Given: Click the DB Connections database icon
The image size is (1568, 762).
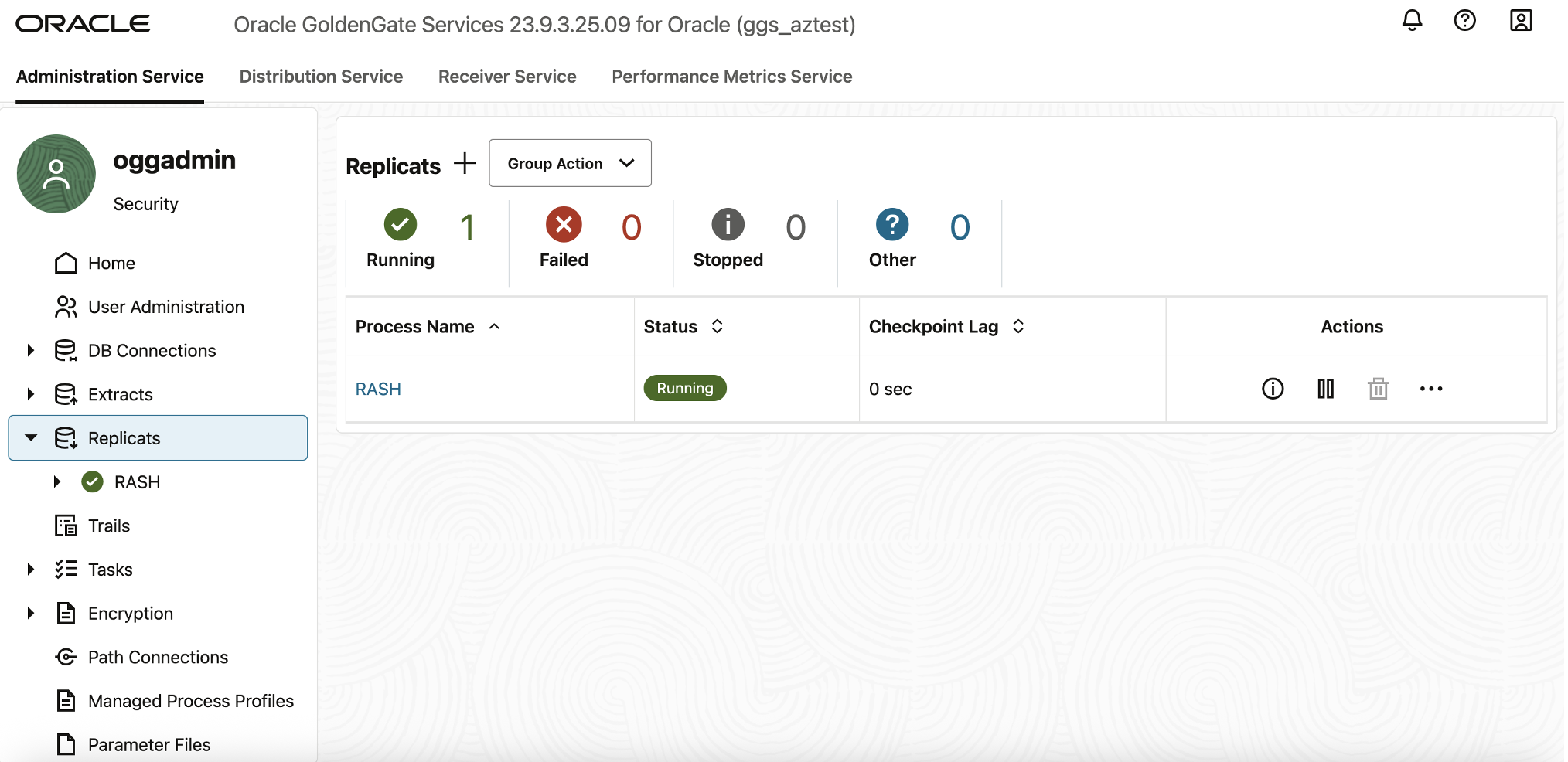Looking at the screenshot, I should tap(66, 351).
